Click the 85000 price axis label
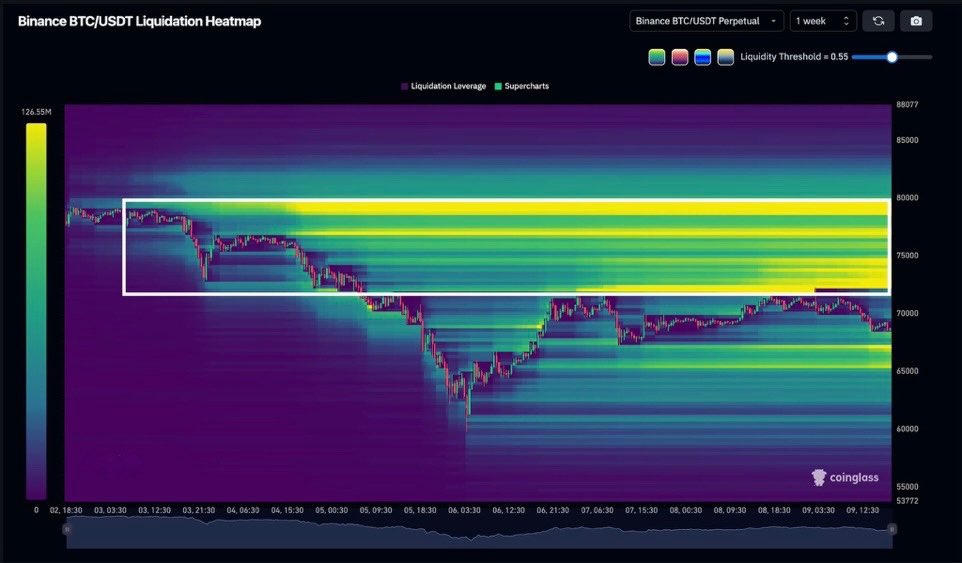The width and height of the screenshot is (962, 563). coord(907,140)
